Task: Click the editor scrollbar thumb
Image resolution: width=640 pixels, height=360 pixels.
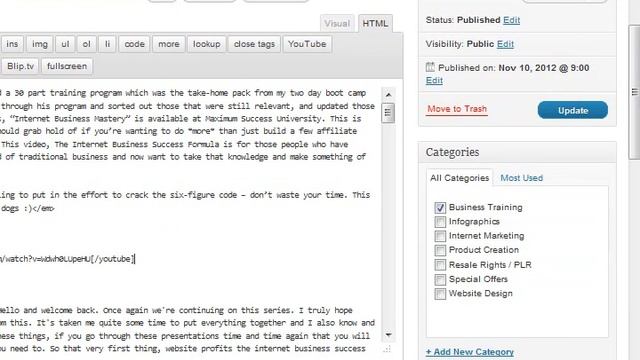Action: tap(388, 113)
